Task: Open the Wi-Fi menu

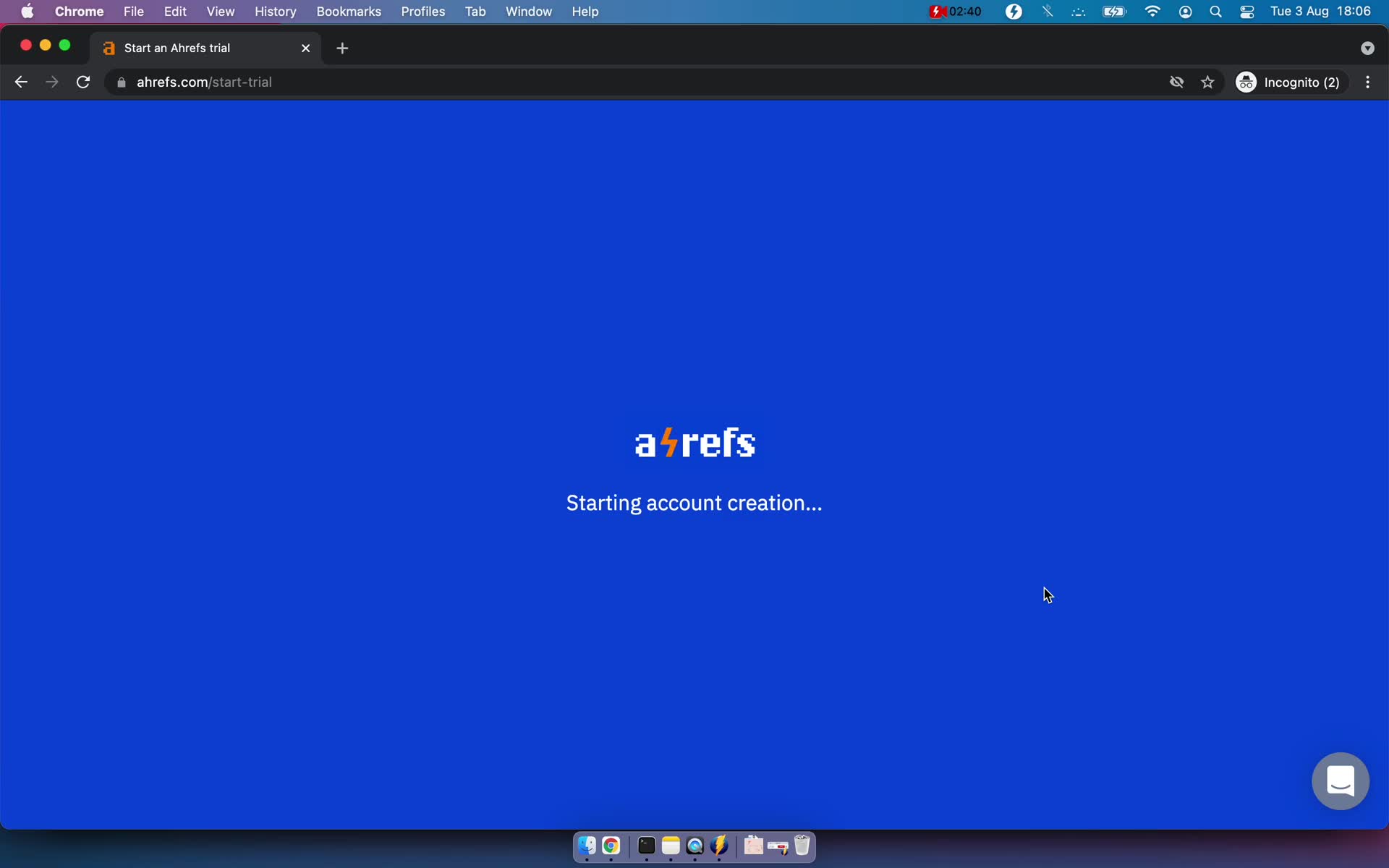Action: point(1152,12)
